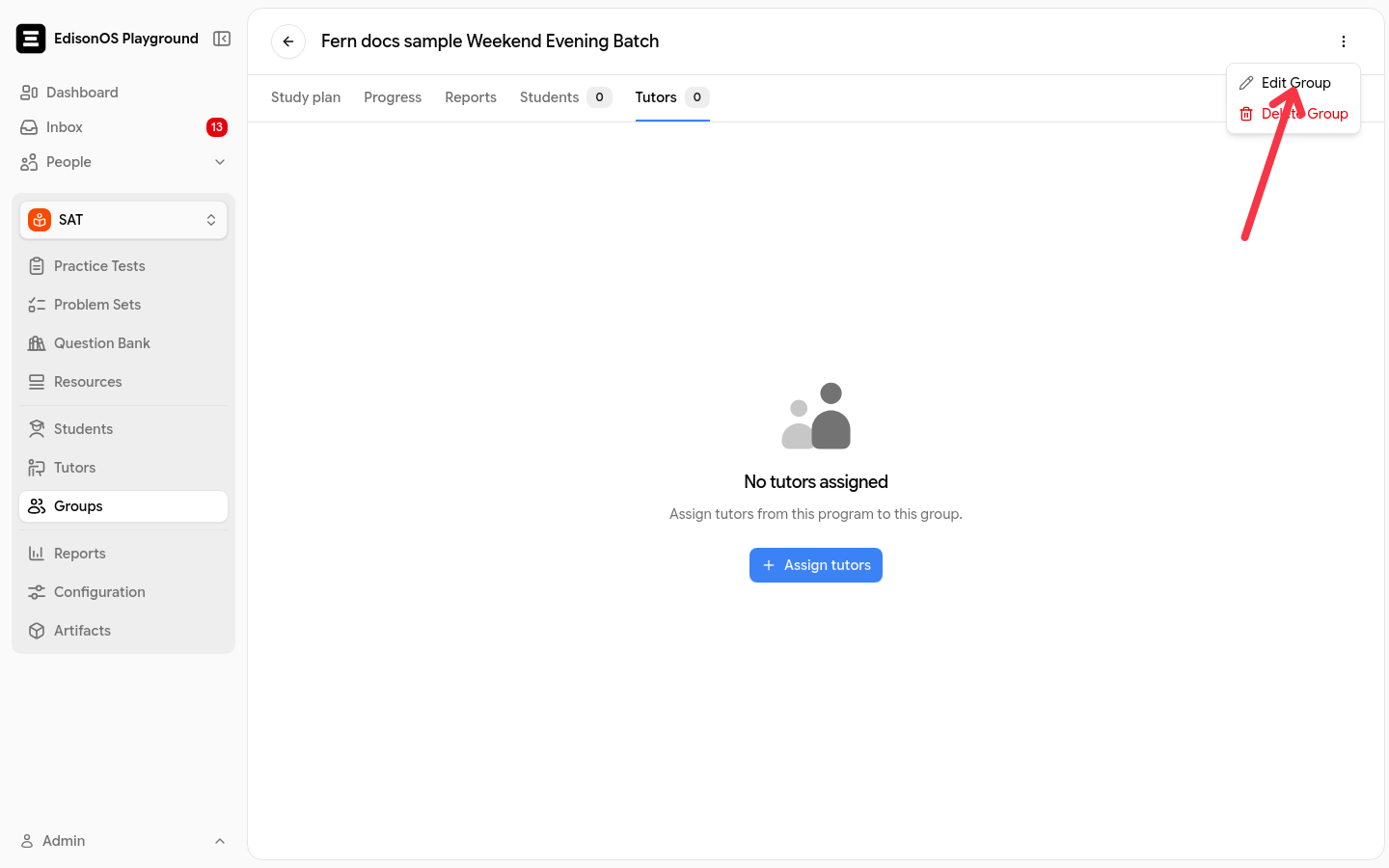Collapse the sidebar panel icon
The image size is (1389, 868).
click(222, 39)
